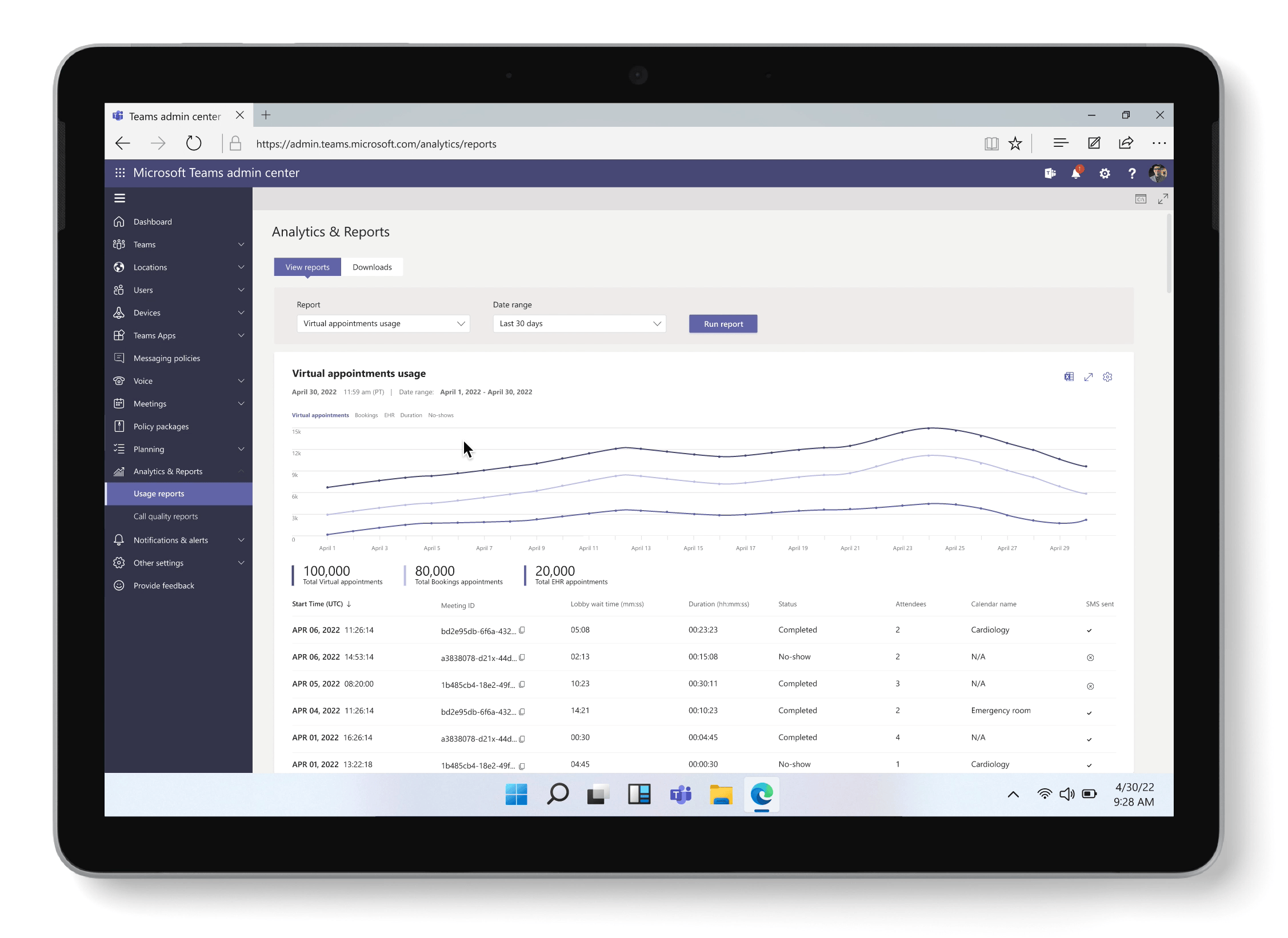
Task: Toggle the No-shows tab in chart
Action: point(440,415)
